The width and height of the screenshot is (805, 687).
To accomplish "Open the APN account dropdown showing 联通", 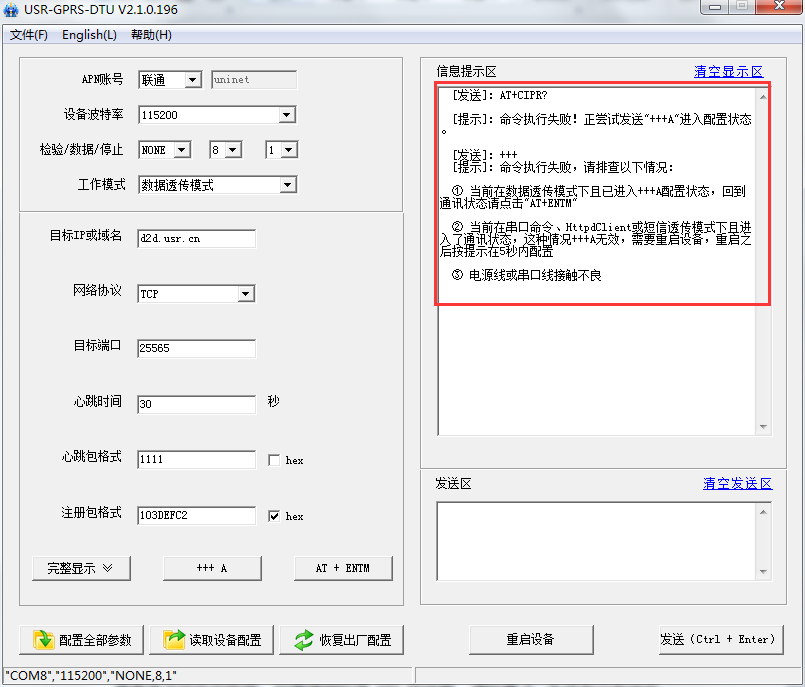I will (194, 79).
